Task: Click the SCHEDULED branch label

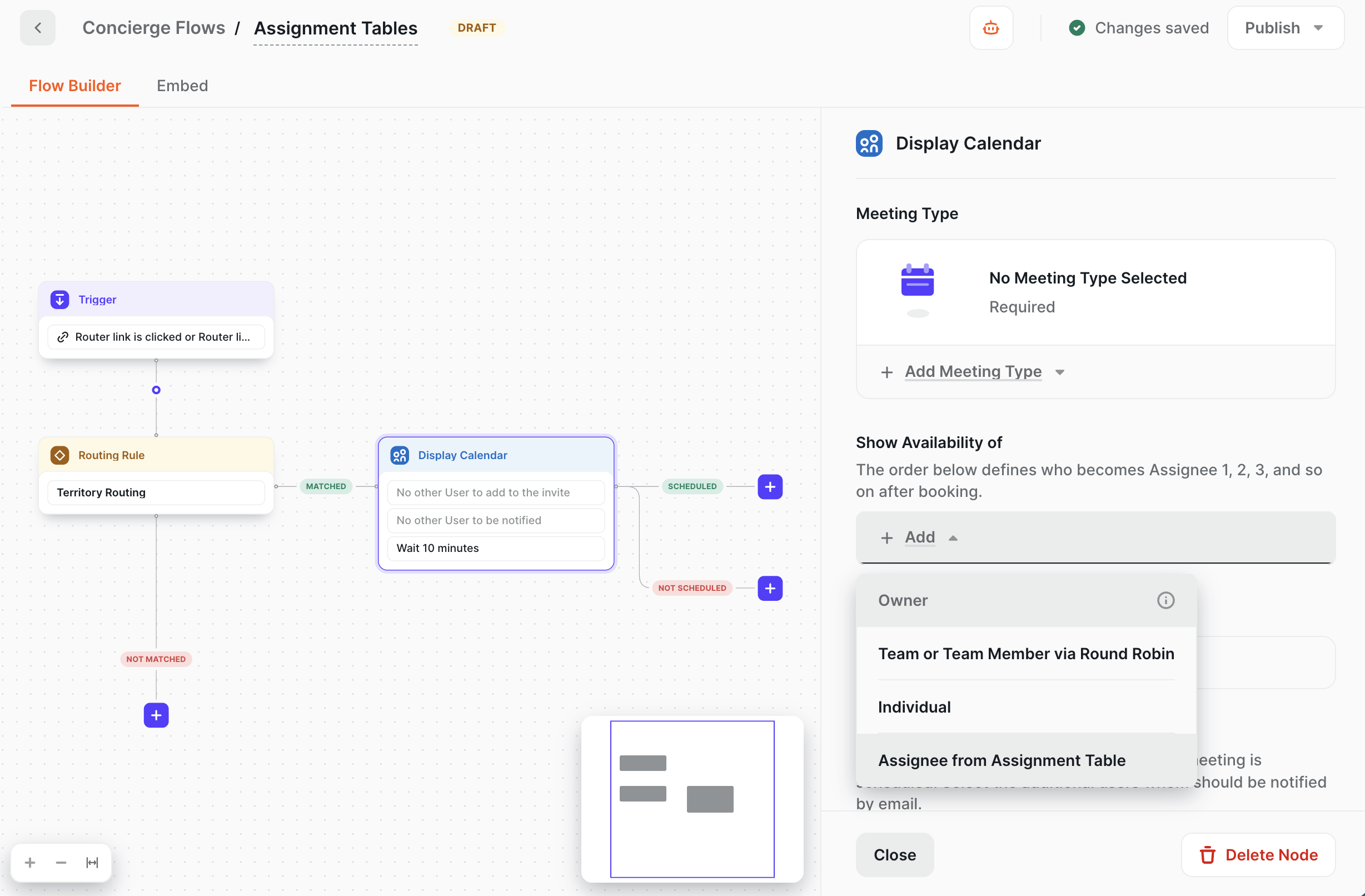Action: click(x=692, y=486)
